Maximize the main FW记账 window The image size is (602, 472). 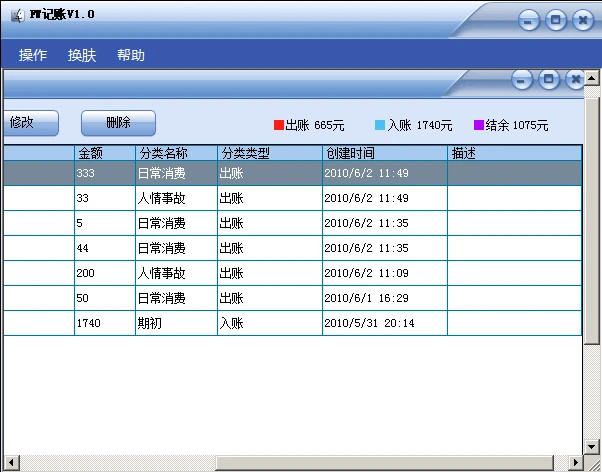coord(556,20)
